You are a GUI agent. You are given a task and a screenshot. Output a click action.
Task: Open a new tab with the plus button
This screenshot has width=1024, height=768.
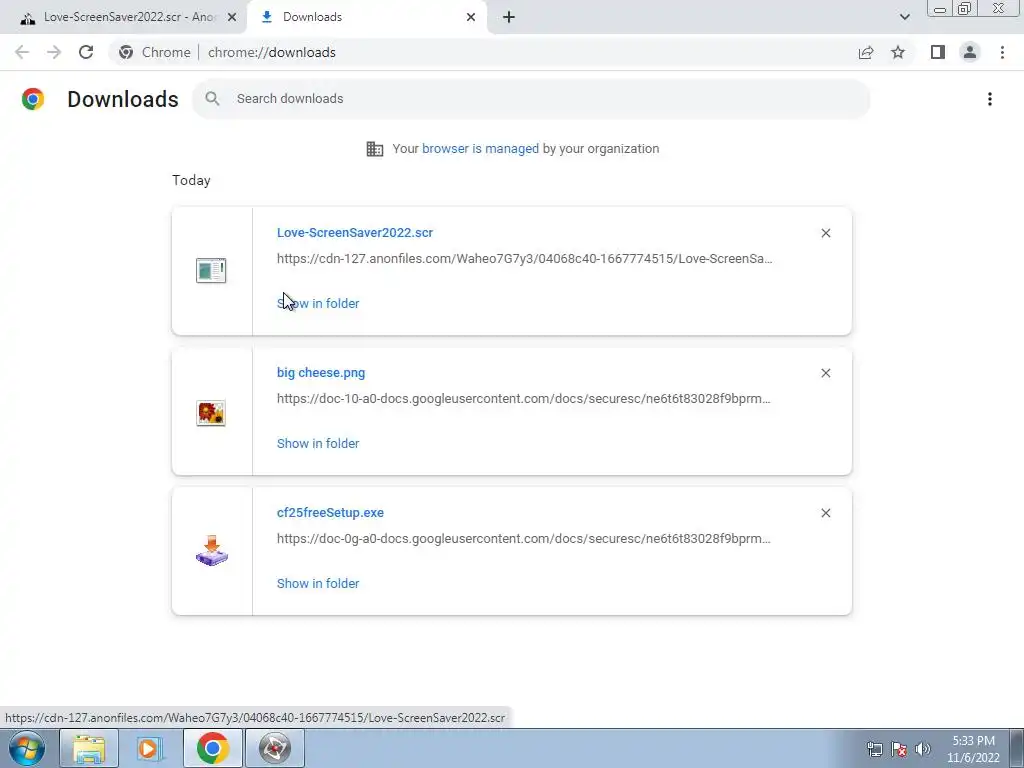[x=509, y=17]
